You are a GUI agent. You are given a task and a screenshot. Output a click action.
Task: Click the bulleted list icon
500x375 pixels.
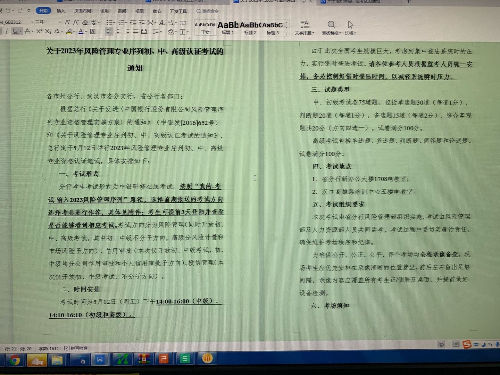(x=110, y=22)
